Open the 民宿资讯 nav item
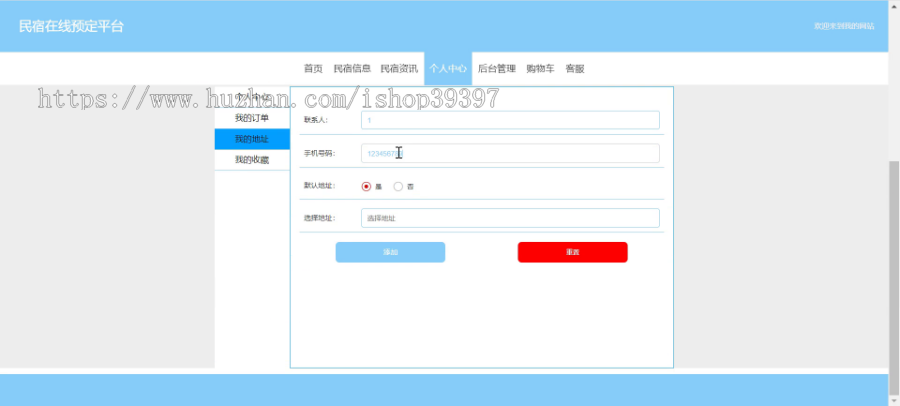 (x=399, y=68)
